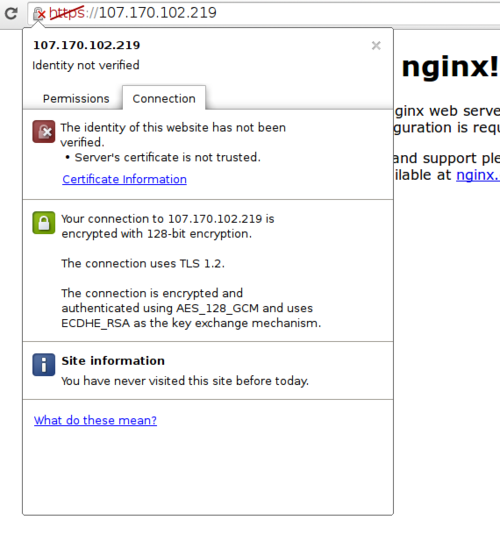Click the crossed-out https text in URL
This screenshot has width=500, height=534.
tap(67, 13)
